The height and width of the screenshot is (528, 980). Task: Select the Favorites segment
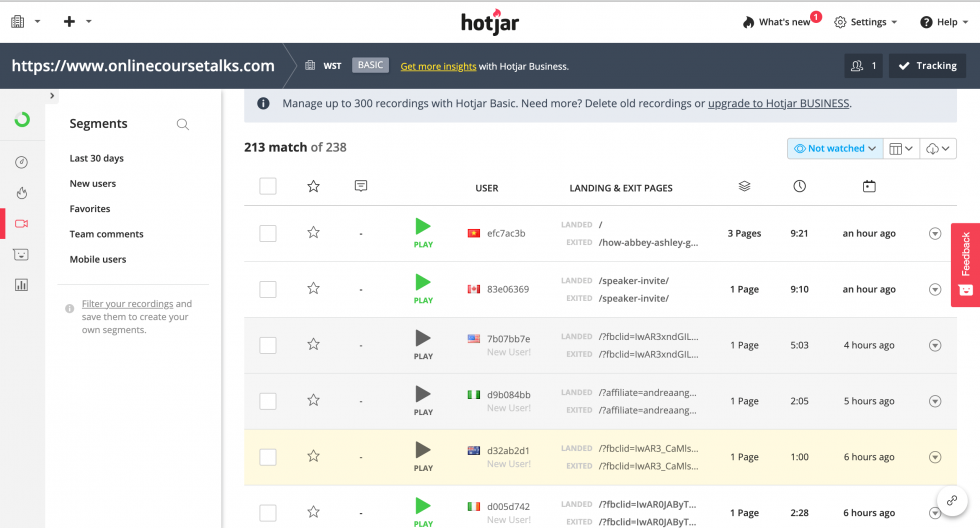coord(89,209)
